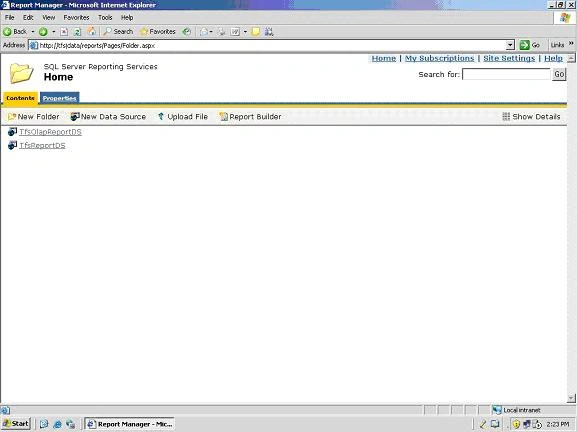Click the address bar URL field
The width and height of the screenshot is (577, 432).
tap(272, 45)
